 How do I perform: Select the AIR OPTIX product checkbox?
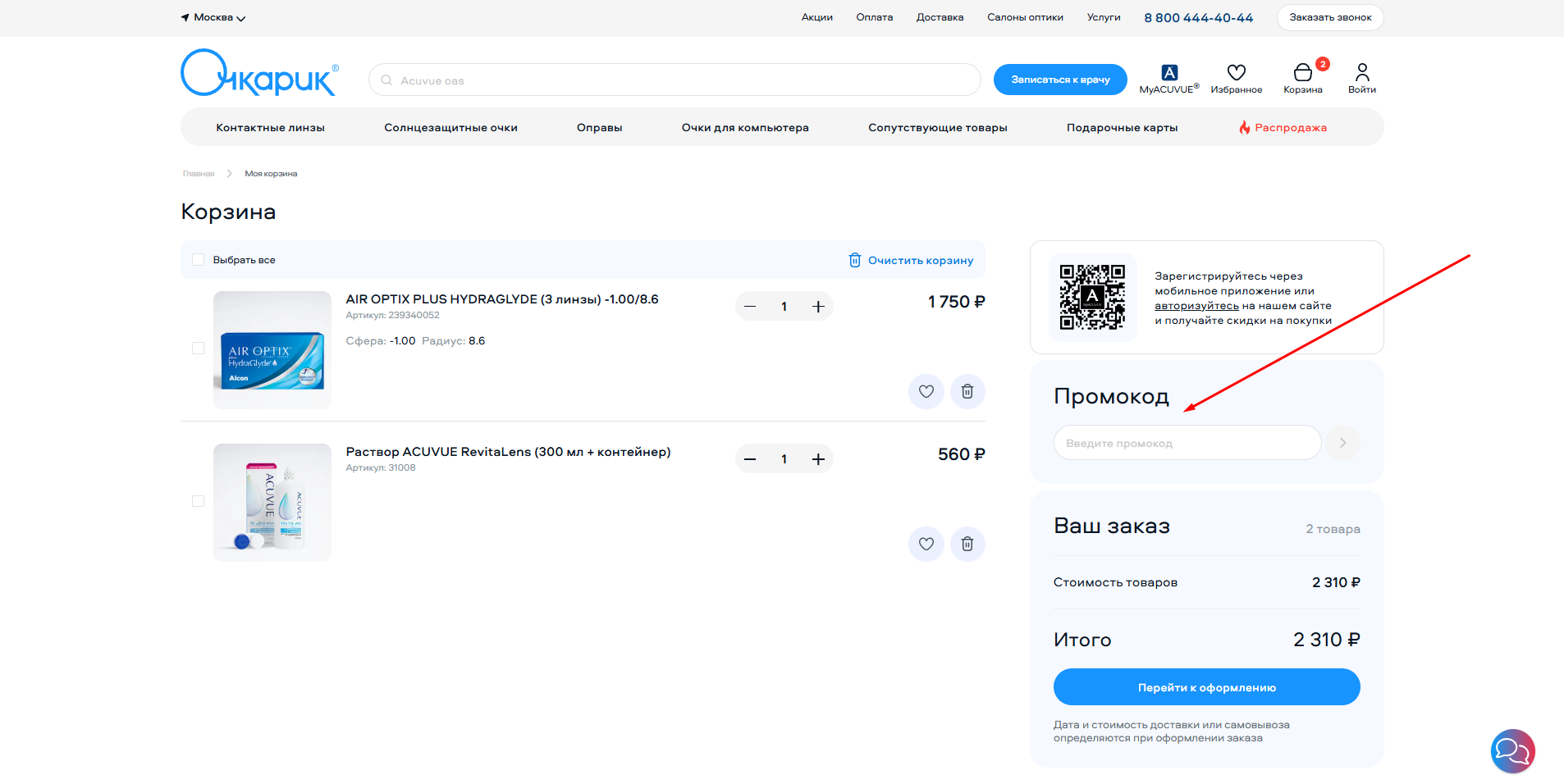tap(198, 349)
